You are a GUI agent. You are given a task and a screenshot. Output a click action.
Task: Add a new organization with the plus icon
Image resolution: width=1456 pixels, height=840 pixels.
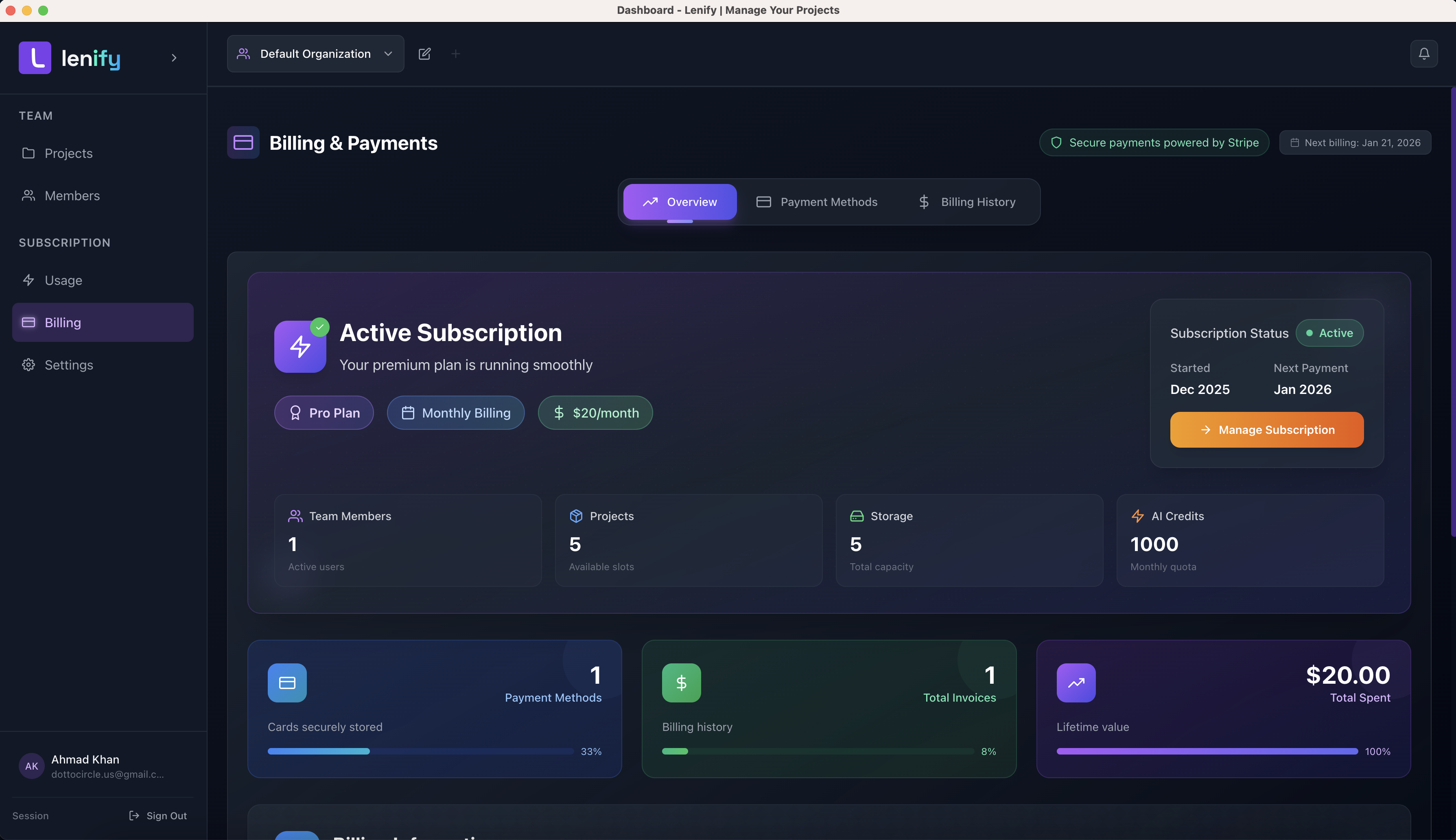(x=456, y=53)
